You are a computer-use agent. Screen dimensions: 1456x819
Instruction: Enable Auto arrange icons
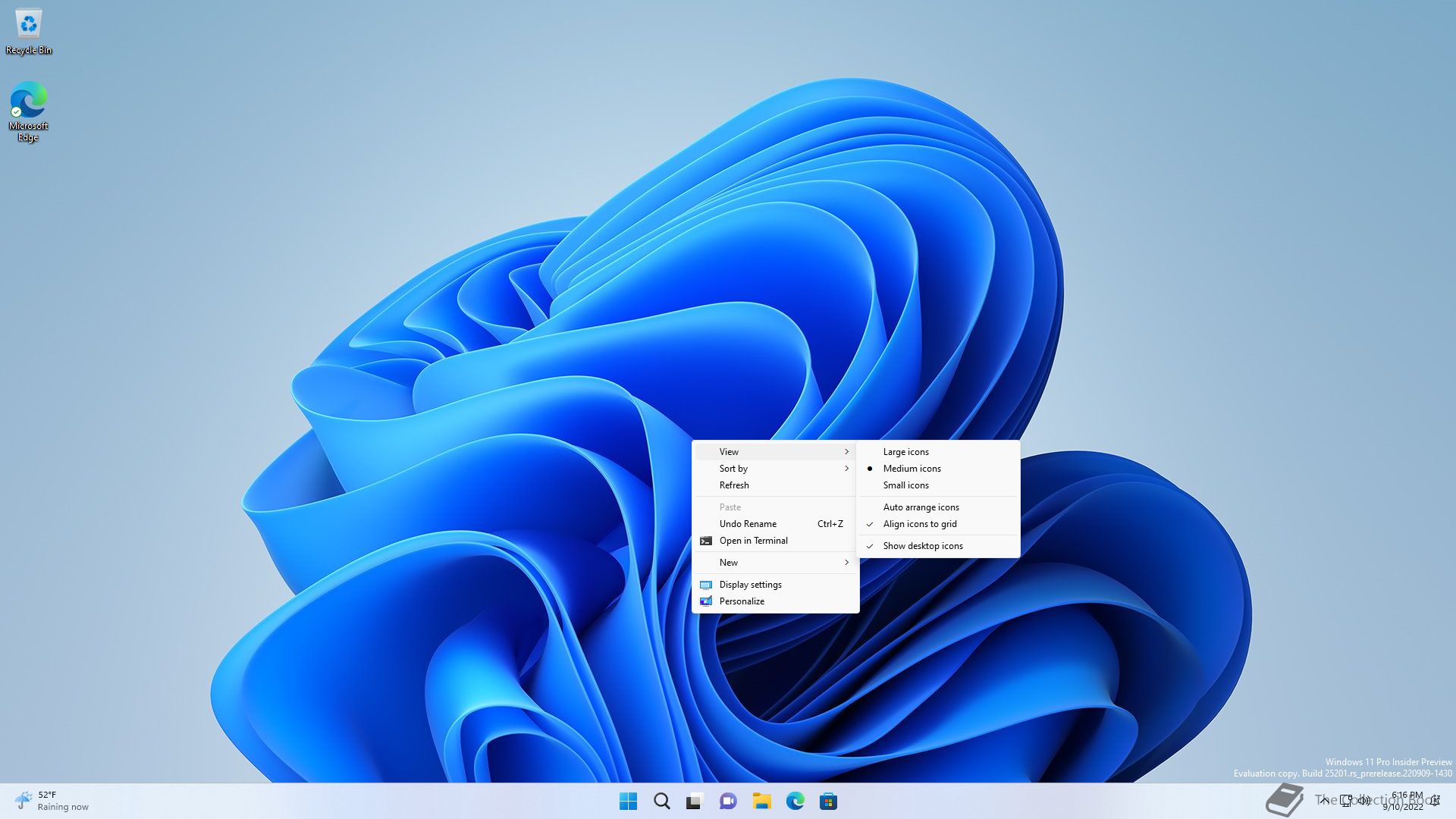coord(938,507)
